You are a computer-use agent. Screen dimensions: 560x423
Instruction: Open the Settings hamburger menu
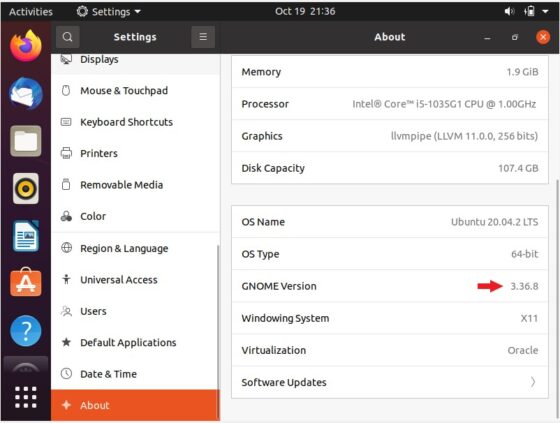pyautogui.click(x=203, y=37)
